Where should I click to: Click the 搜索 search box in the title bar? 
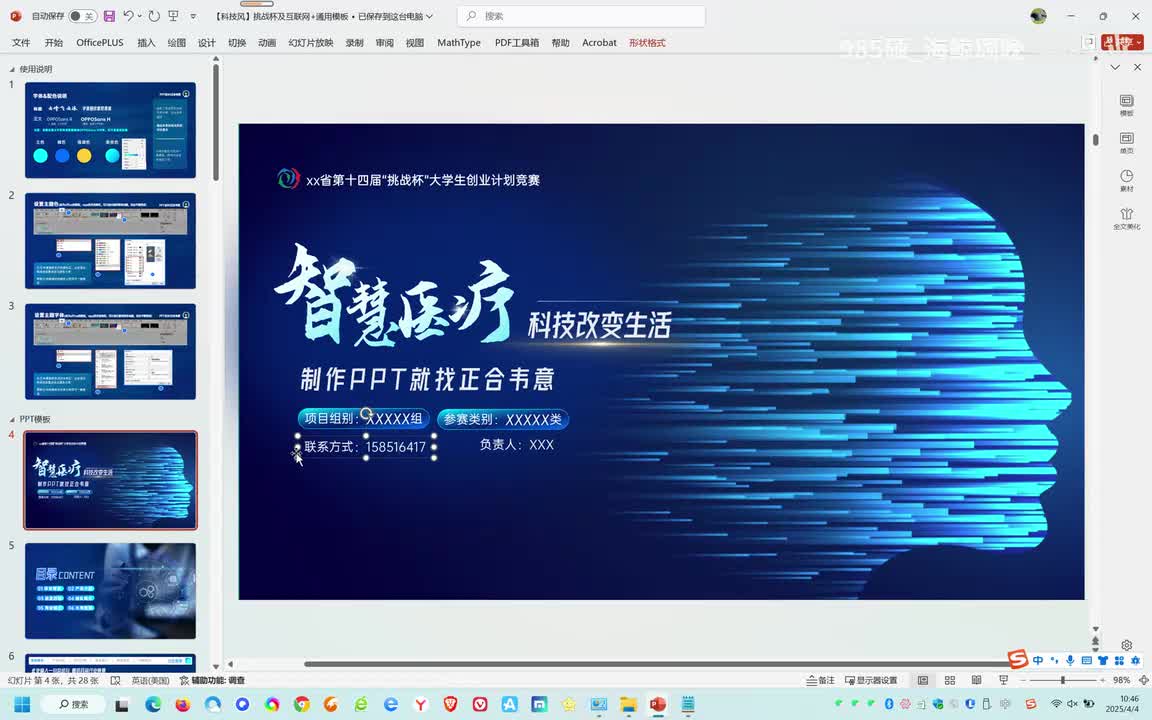click(x=580, y=15)
